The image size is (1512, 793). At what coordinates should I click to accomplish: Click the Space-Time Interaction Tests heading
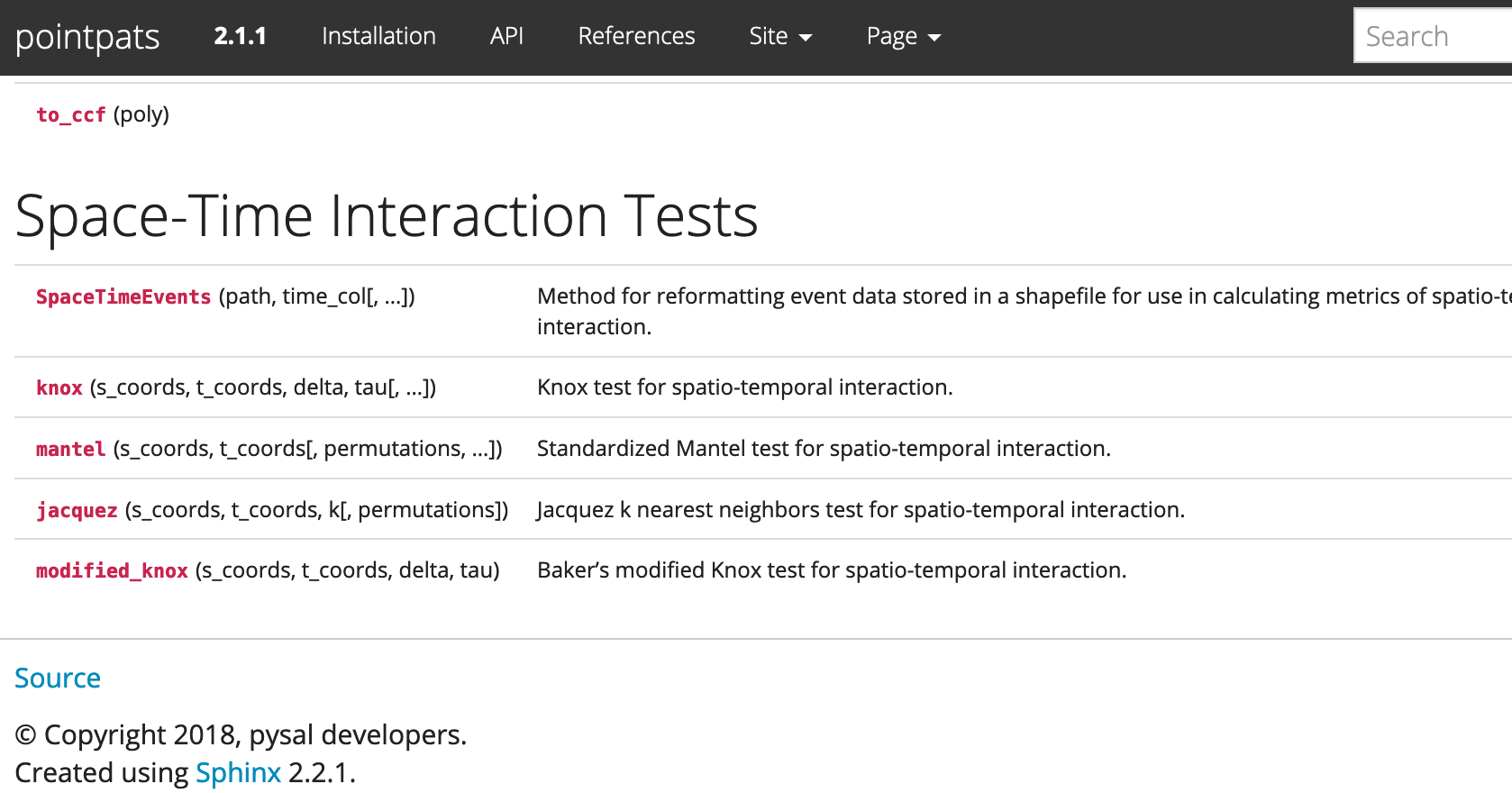coord(387,216)
